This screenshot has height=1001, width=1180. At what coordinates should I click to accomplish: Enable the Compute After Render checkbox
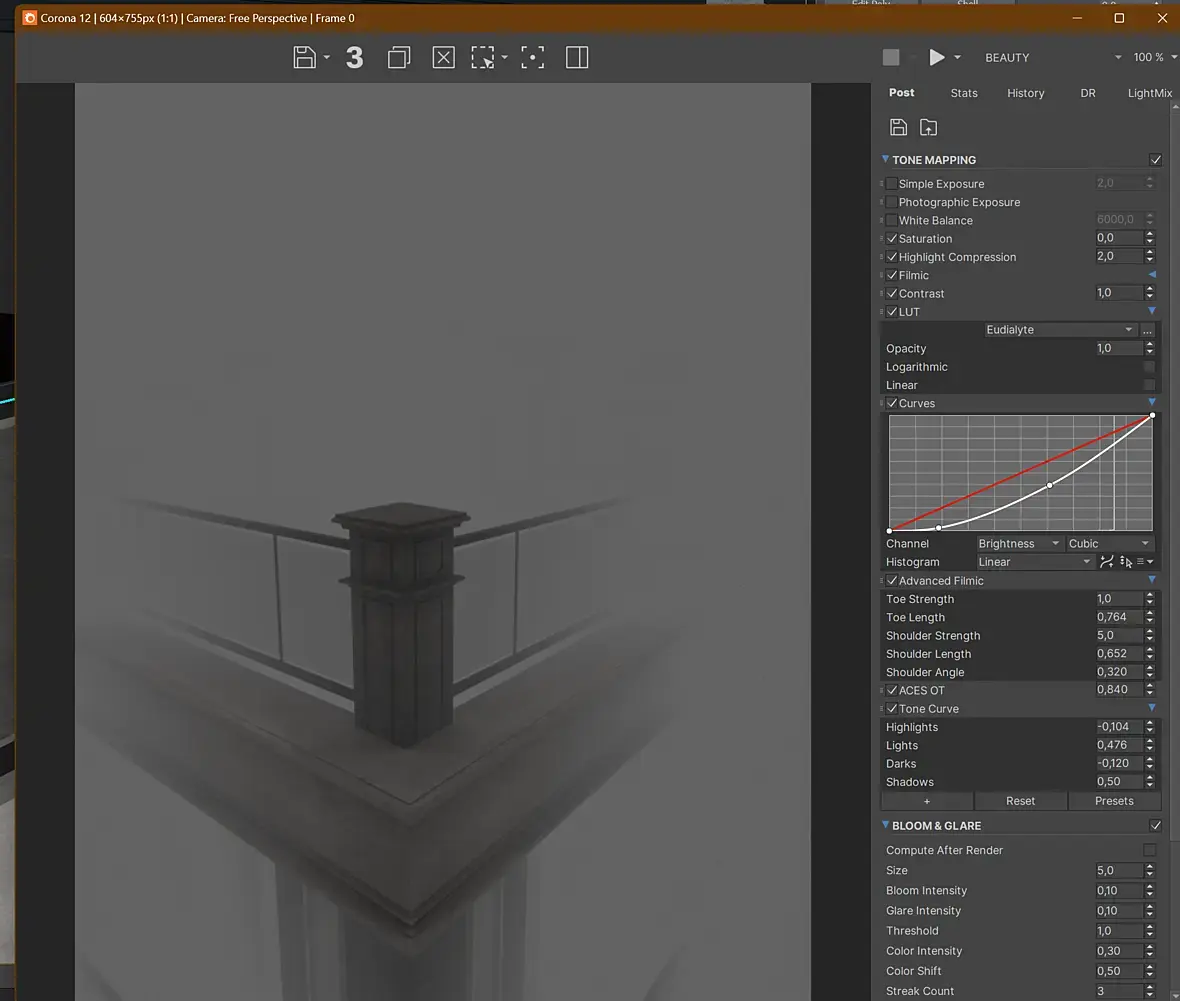click(1149, 850)
